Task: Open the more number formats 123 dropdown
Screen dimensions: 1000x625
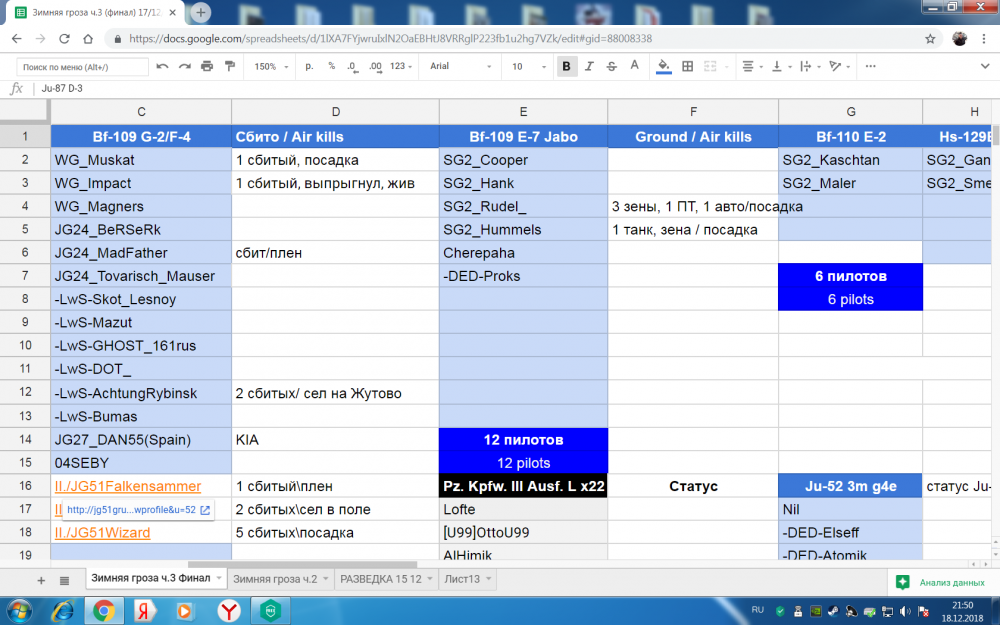Action: [400, 65]
